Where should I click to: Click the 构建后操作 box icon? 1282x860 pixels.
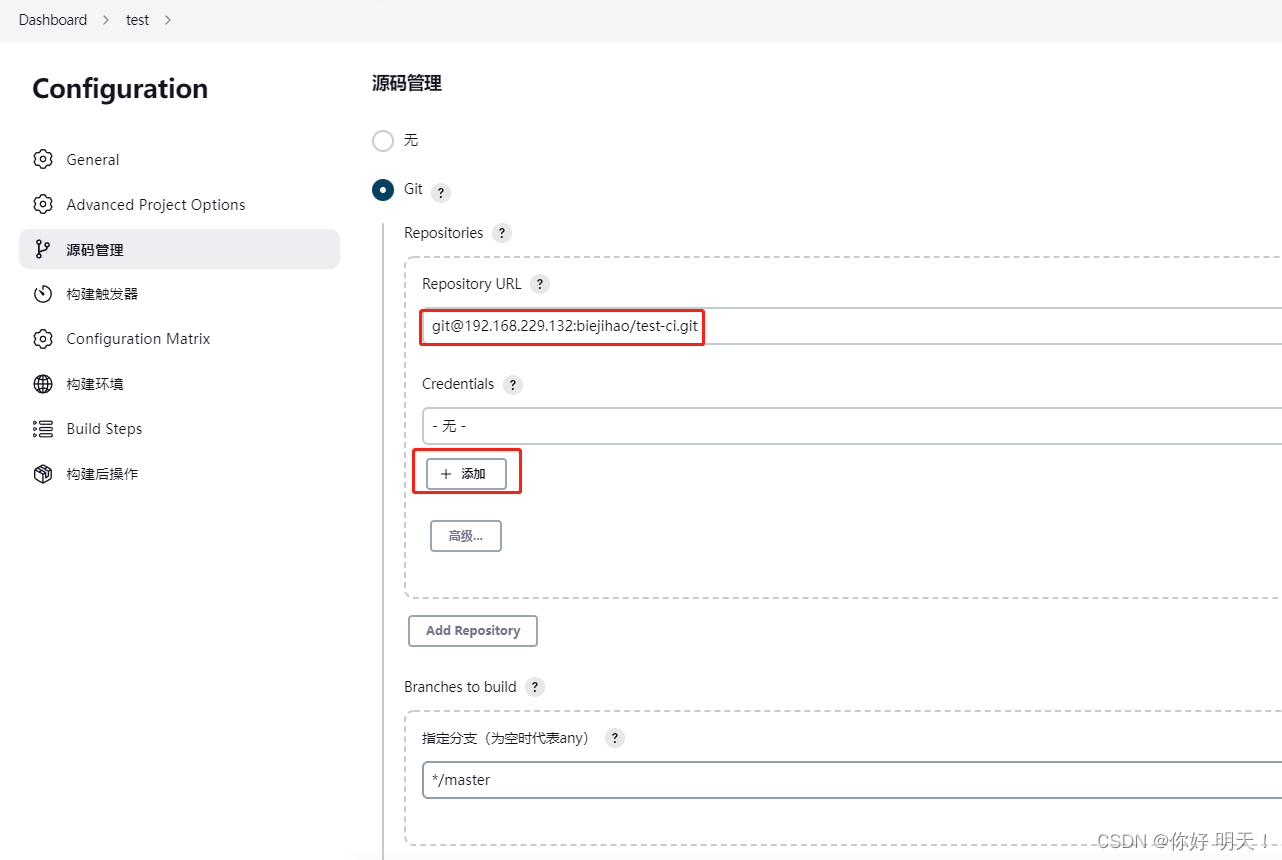pos(43,474)
